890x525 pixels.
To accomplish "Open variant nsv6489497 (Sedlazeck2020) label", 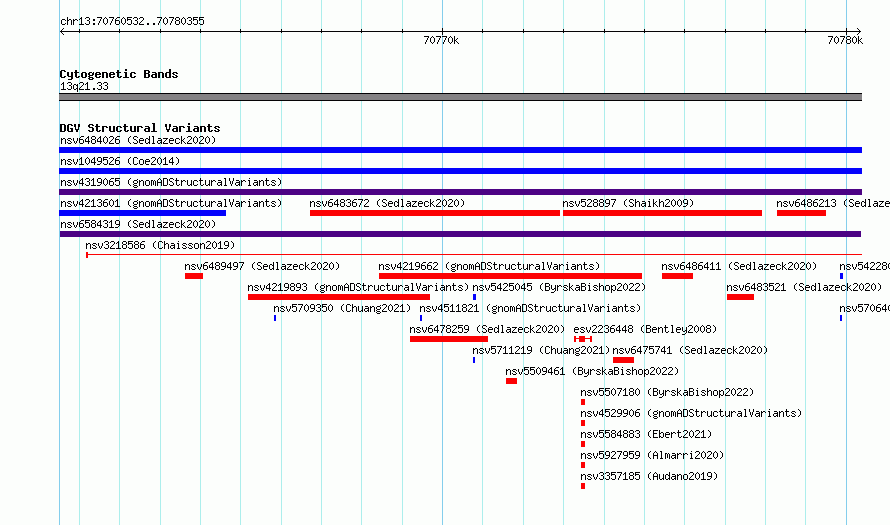I will 262,266.
